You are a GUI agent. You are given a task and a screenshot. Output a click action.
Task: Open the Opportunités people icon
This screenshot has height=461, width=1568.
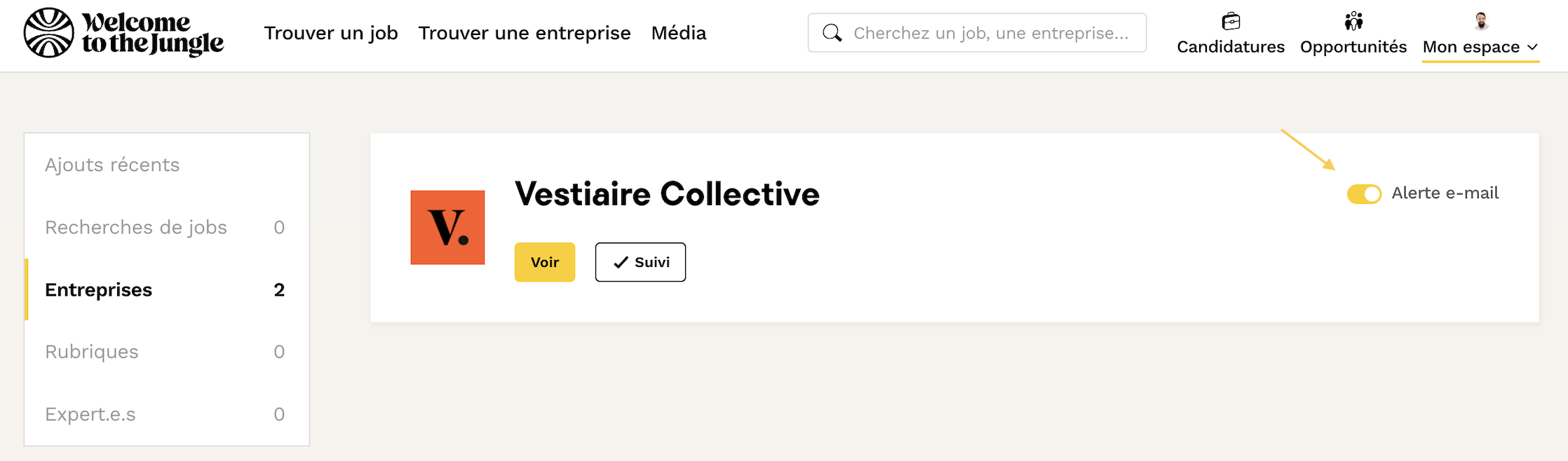click(1353, 22)
